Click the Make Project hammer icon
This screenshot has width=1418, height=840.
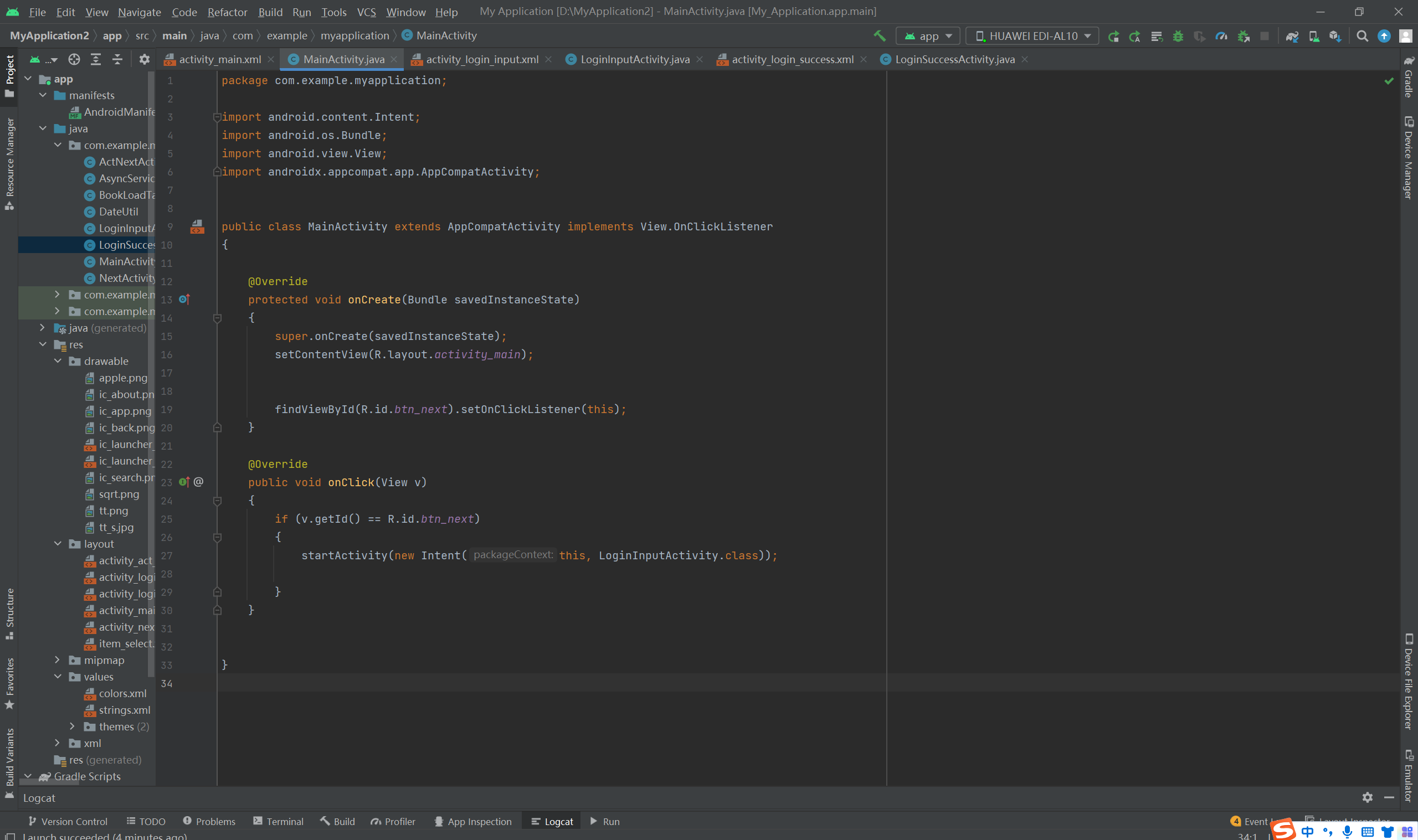[x=879, y=35]
